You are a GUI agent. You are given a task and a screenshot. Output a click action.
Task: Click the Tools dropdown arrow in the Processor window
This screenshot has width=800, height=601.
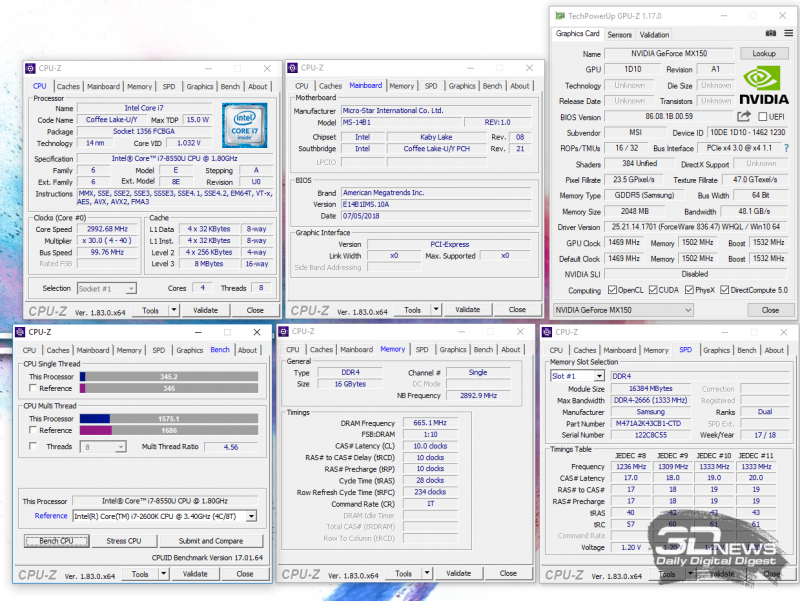pyautogui.click(x=174, y=310)
